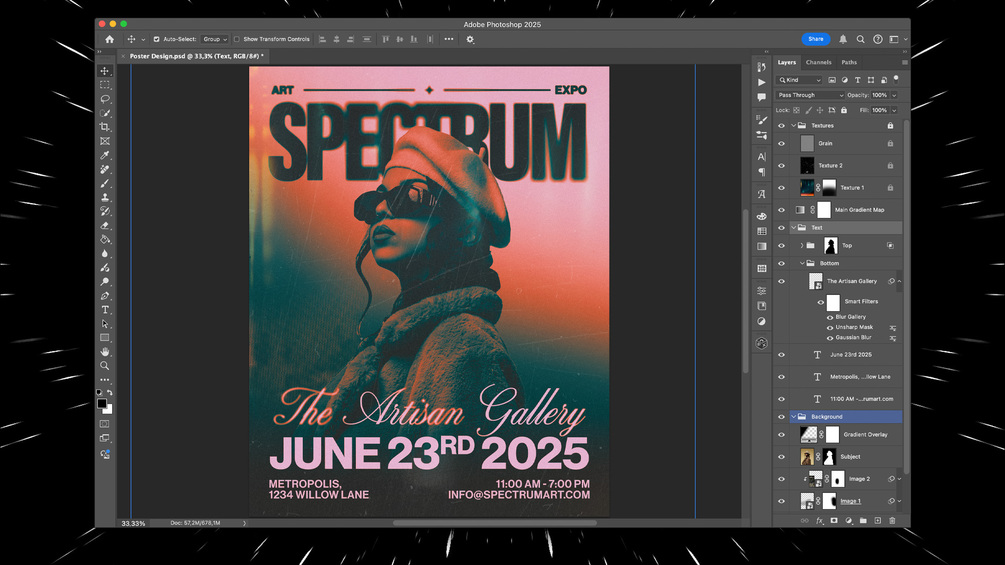Viewport: 1005px width, 565px height.
Task: Click the foreground color swatch
Action: pos(101,404)
